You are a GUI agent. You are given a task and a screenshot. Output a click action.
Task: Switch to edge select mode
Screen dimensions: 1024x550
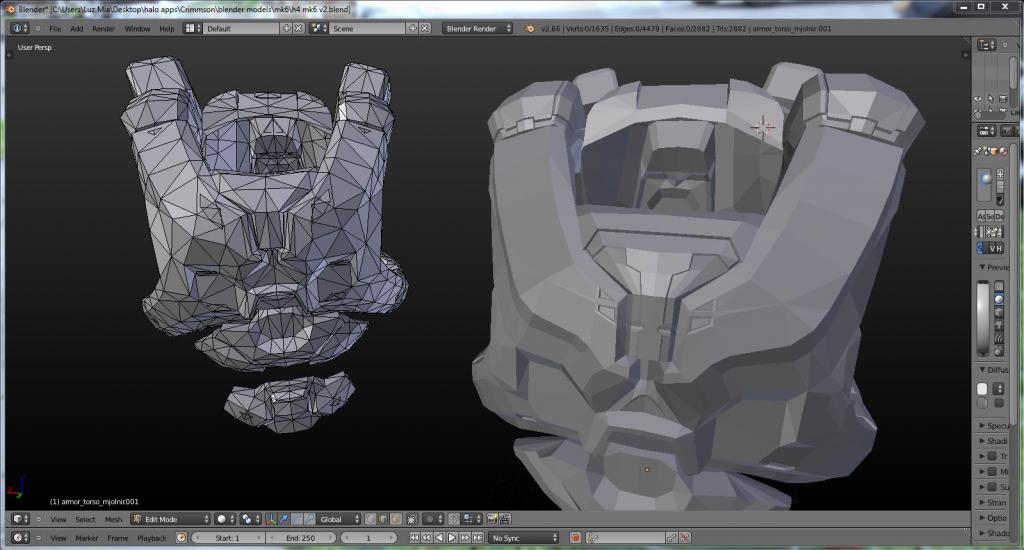383,519
